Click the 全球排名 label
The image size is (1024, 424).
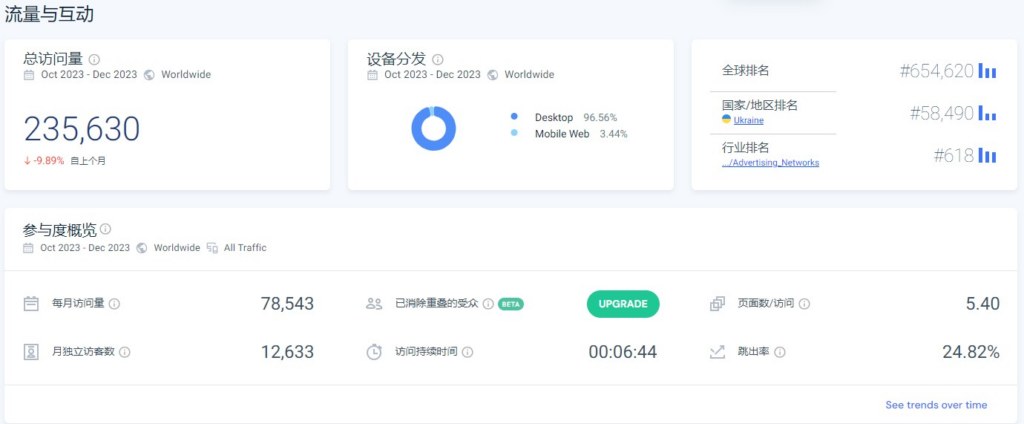coord(745,71)
